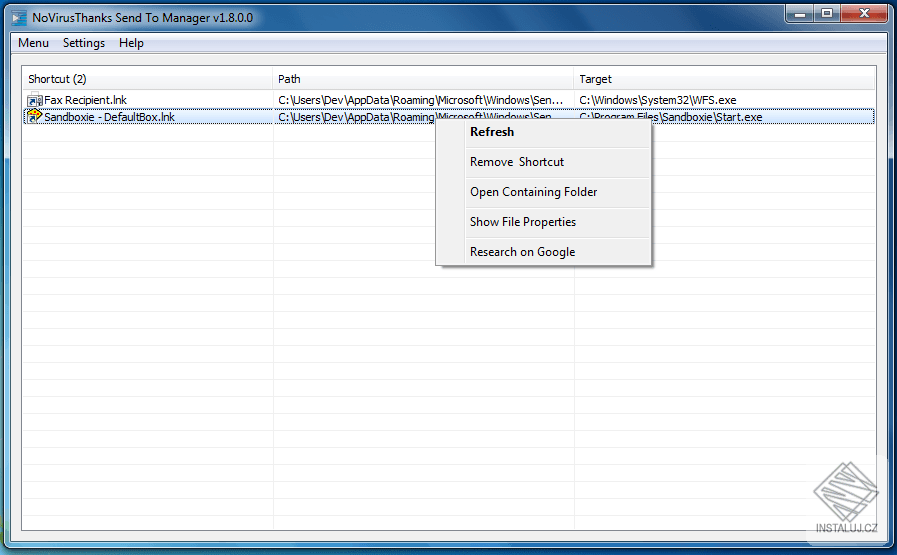The height and width of the screenshot is (555, 897).
Task: Sort by the Target column header
Action: [x=724, y=79]
